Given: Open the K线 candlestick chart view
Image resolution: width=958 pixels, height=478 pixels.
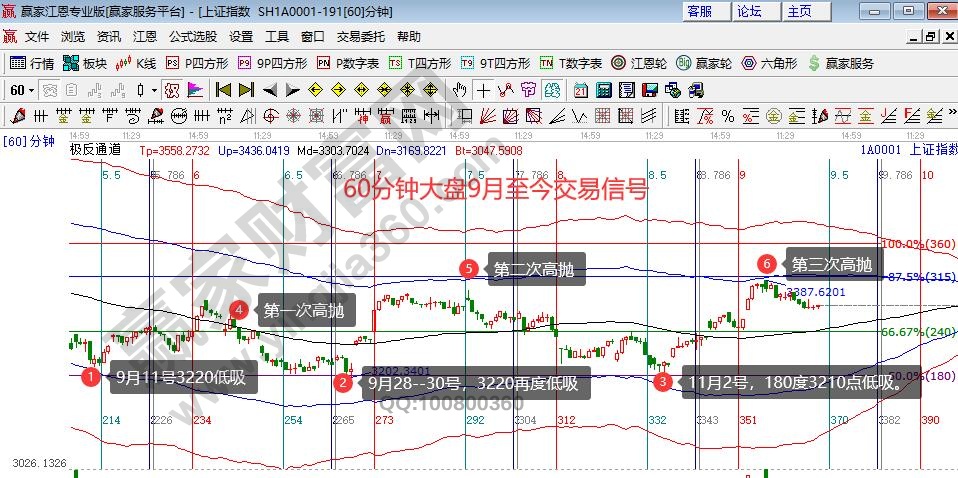Looking at the screenshot, I should 136,63.
